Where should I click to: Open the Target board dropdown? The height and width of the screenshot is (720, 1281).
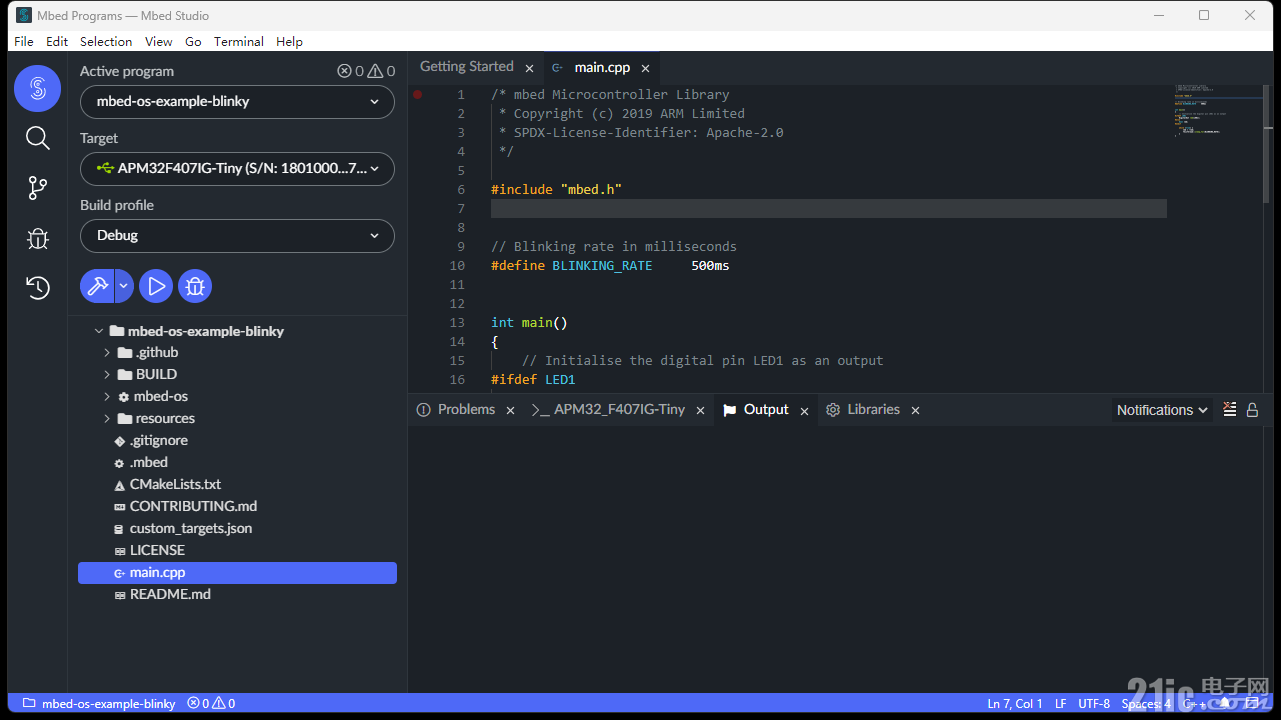click(237, 168)
